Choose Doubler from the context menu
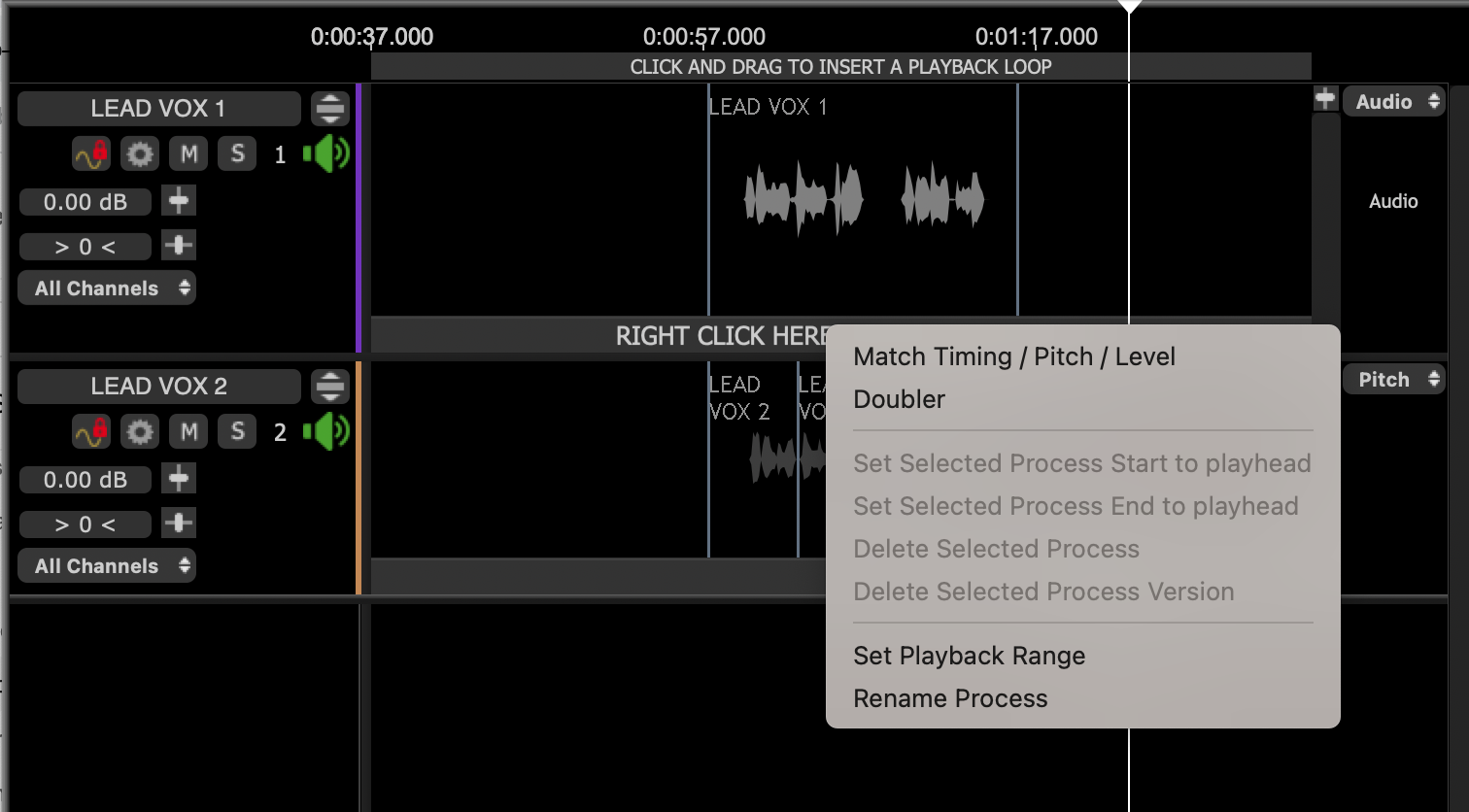 coord(899,399)
